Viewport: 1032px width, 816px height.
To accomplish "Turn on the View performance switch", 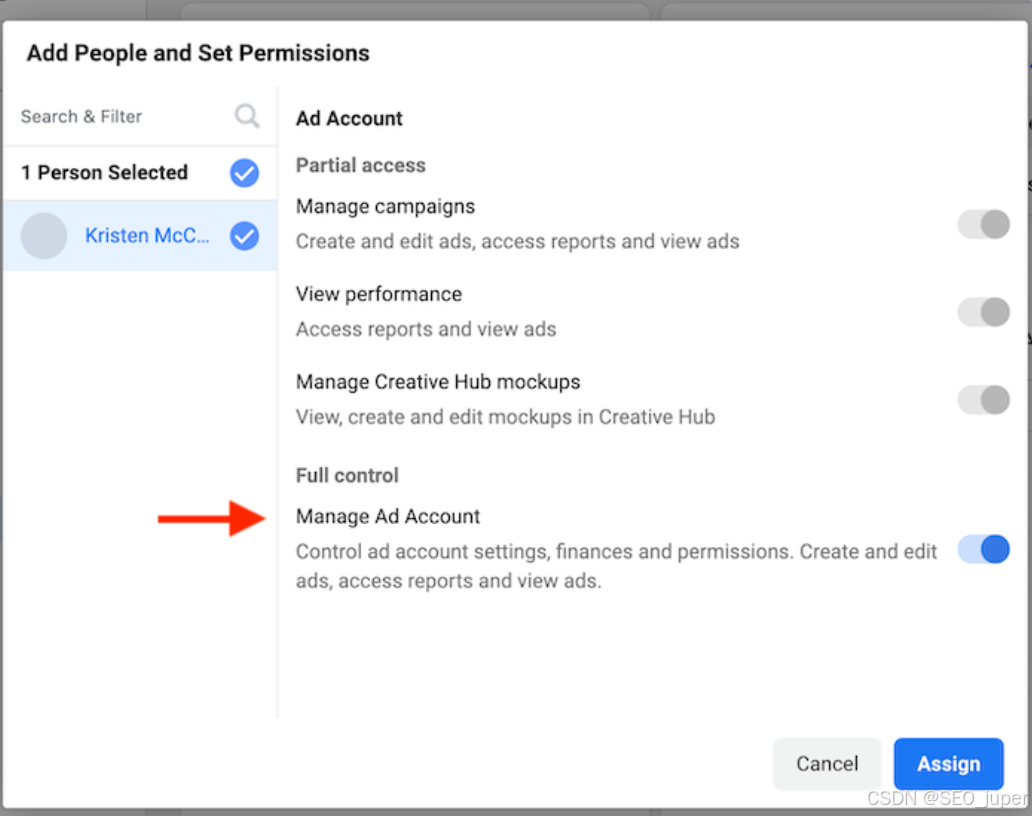I will (983, 312).
